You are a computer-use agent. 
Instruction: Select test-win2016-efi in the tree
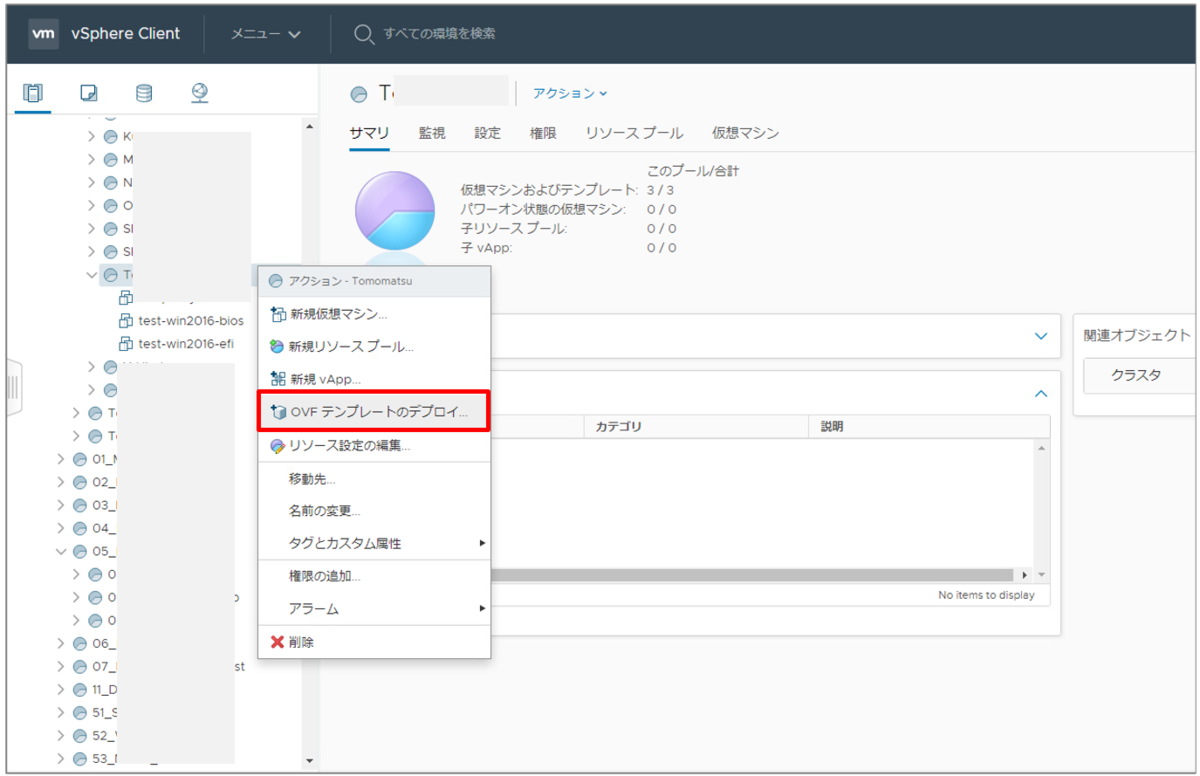pyautogui.click(x=186, y=344)
